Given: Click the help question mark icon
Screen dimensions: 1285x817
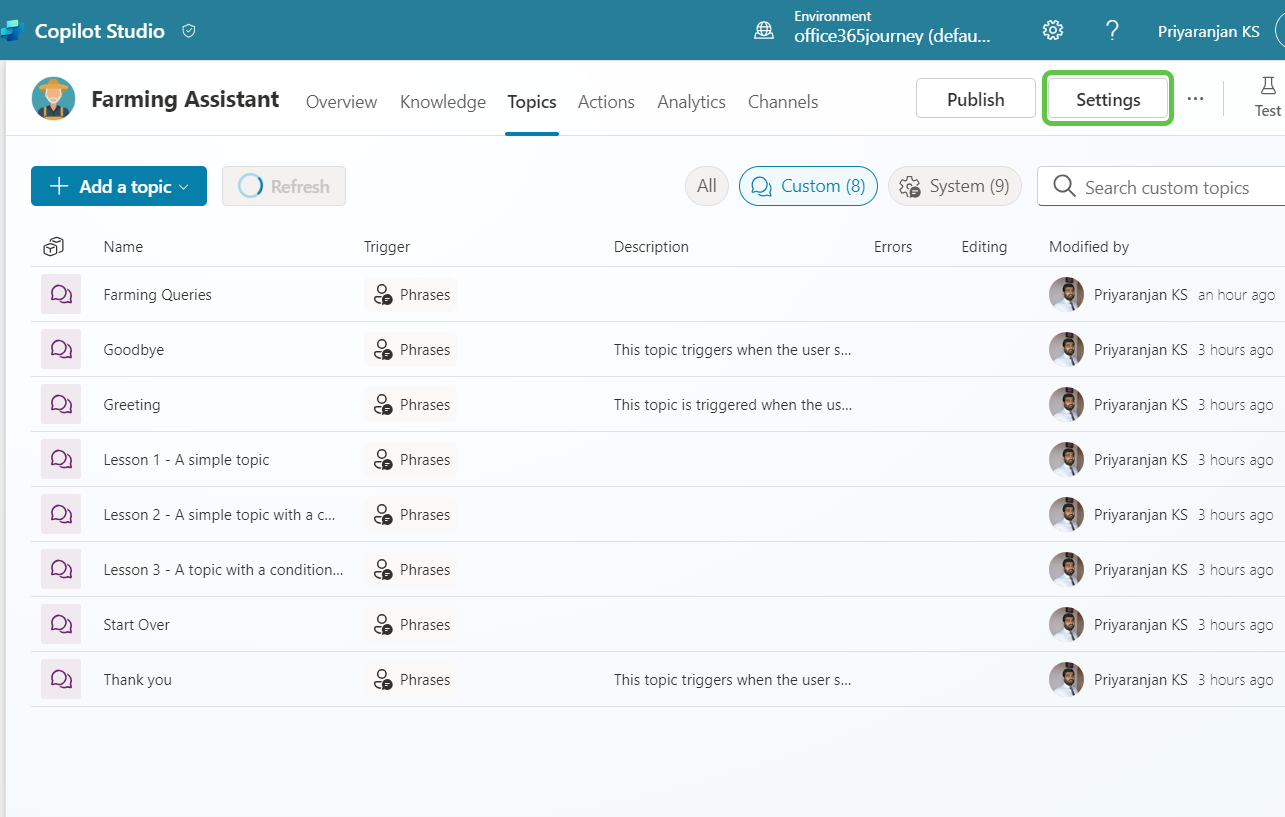Looking at the screenshot, I should pos(1112,30).
